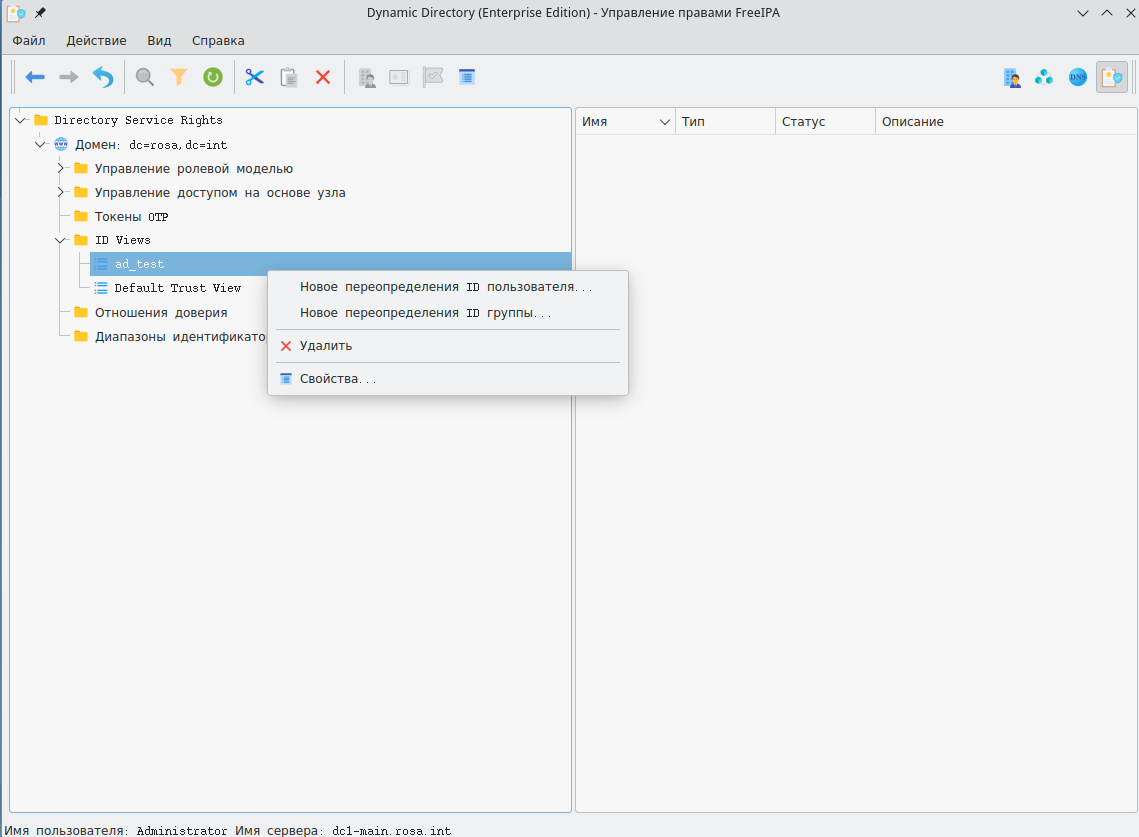
Task: Open the Действие menu in menu bar
Action: tap(96, 41)
